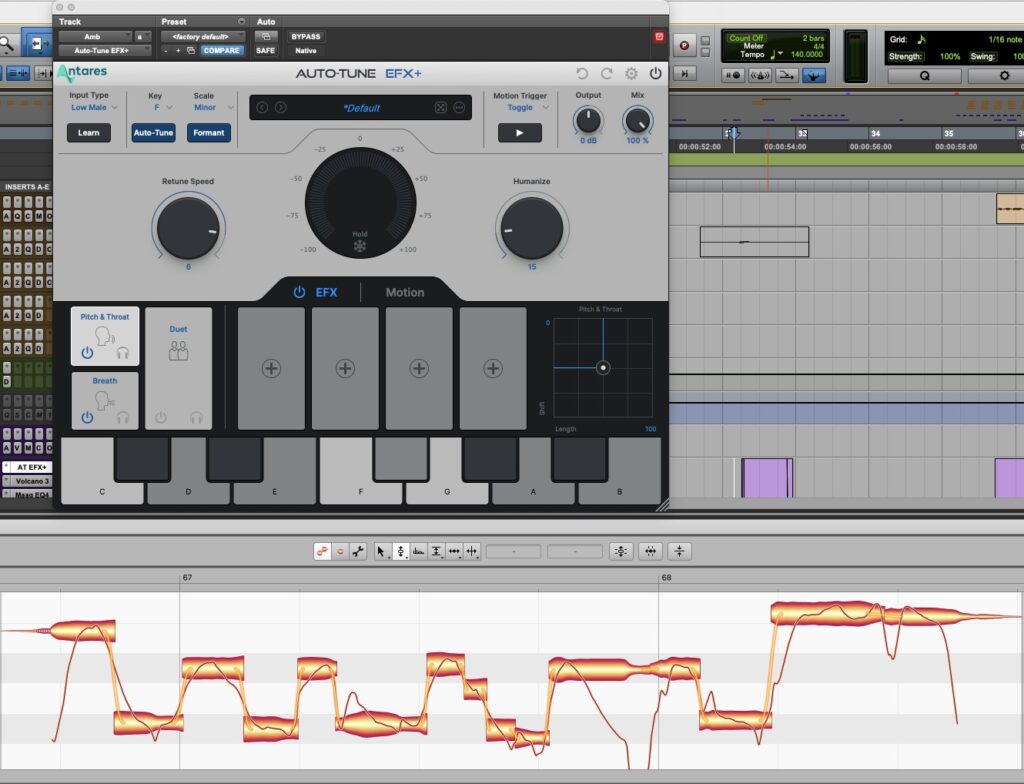
Task: Toggle Pitch & Throat effect power
Action: coord(87,353)
